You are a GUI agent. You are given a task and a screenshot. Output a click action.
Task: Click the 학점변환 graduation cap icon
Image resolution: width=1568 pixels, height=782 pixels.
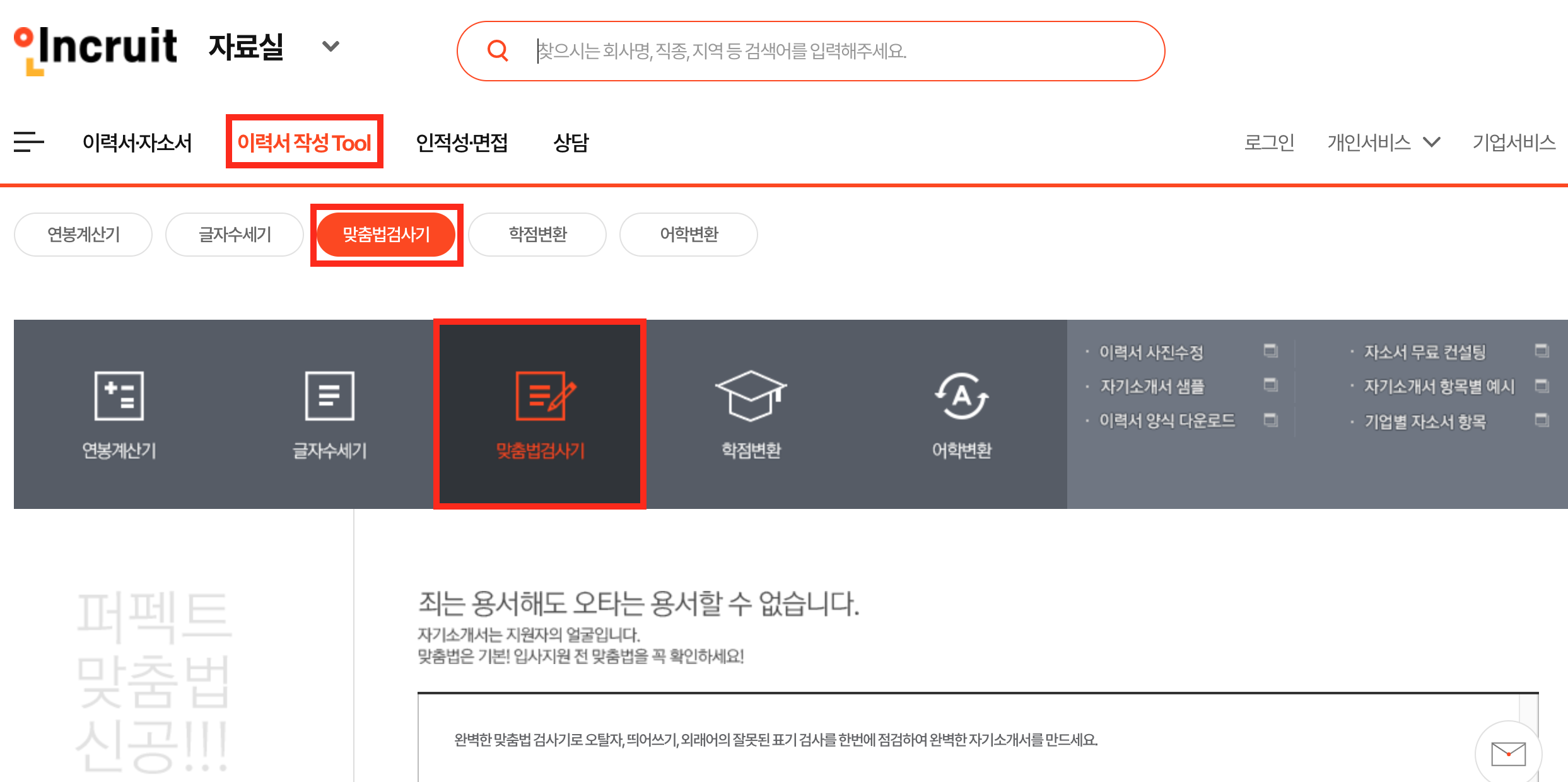pyautogui.click(x=751, y=396)
